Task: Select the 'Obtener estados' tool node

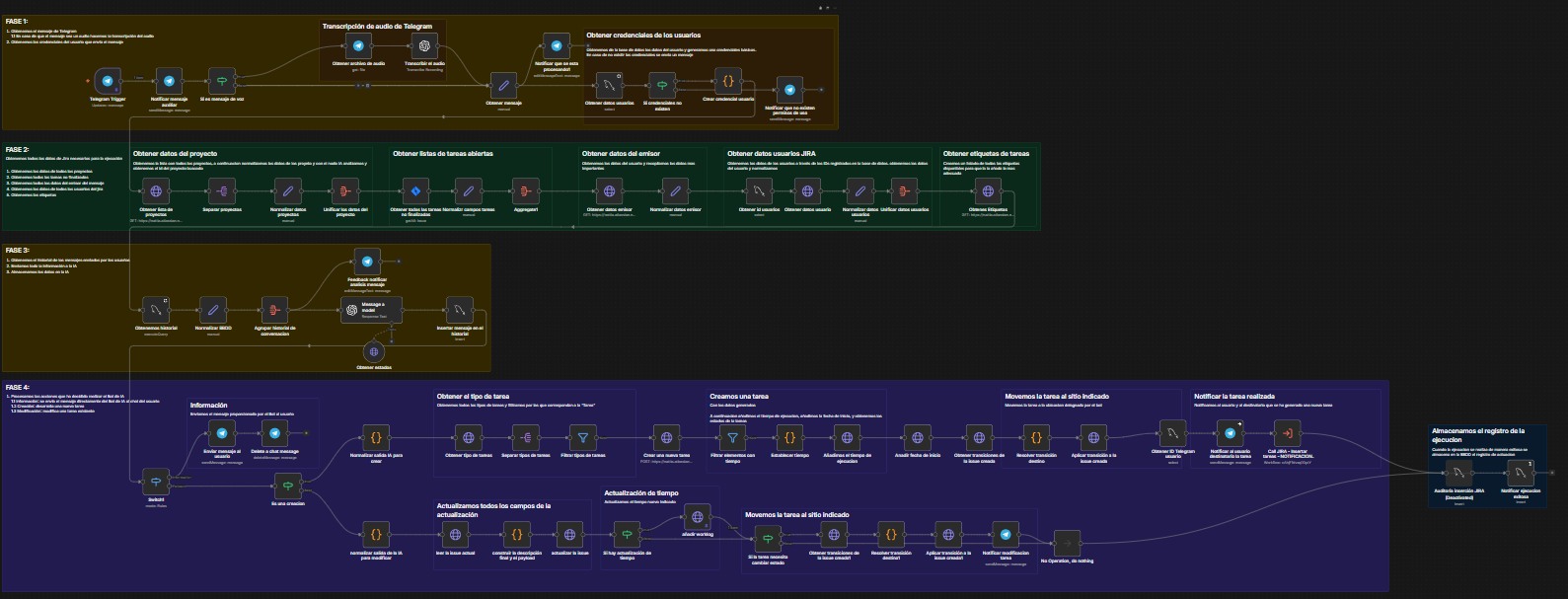Action: [x=374, y=351]
